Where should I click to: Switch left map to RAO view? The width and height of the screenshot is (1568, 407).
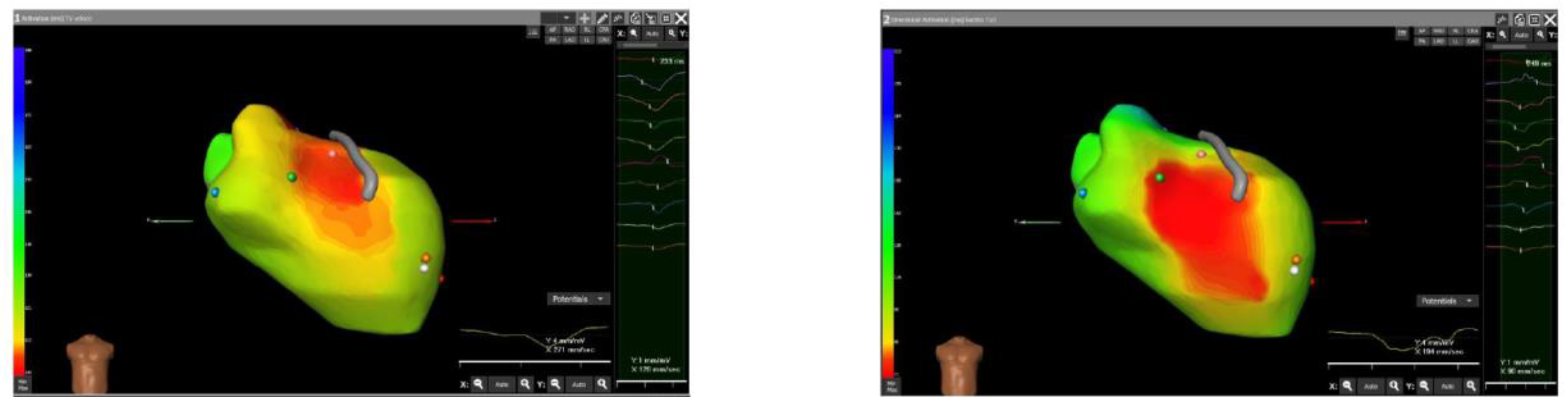click(569, 29)
